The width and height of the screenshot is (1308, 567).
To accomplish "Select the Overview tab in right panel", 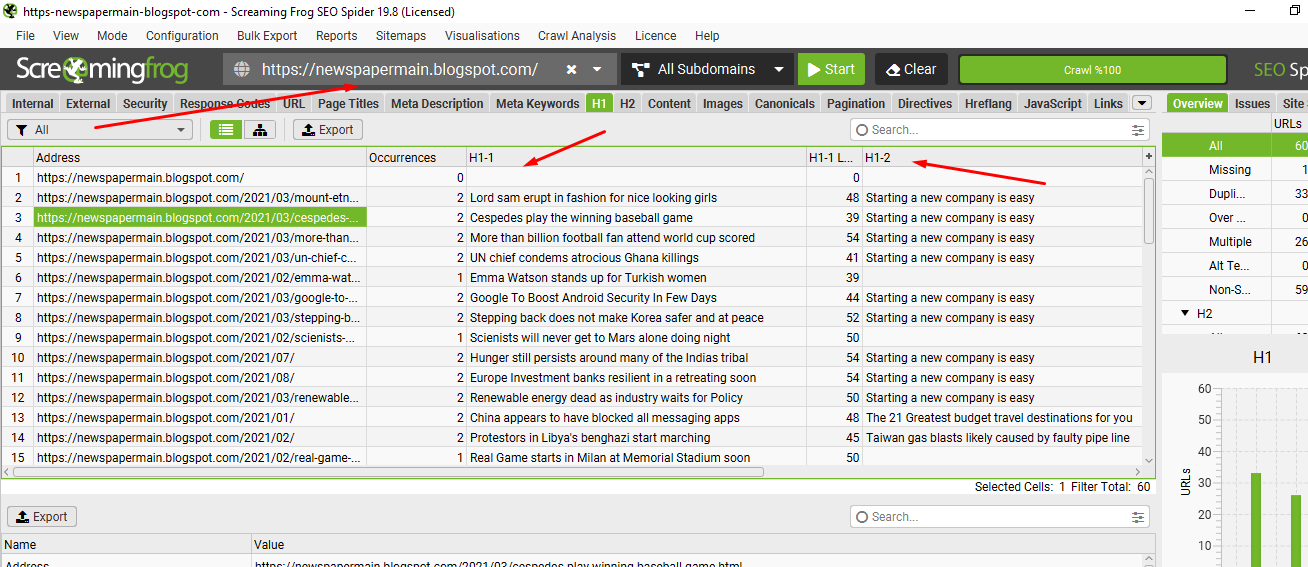I will 1197,104.
